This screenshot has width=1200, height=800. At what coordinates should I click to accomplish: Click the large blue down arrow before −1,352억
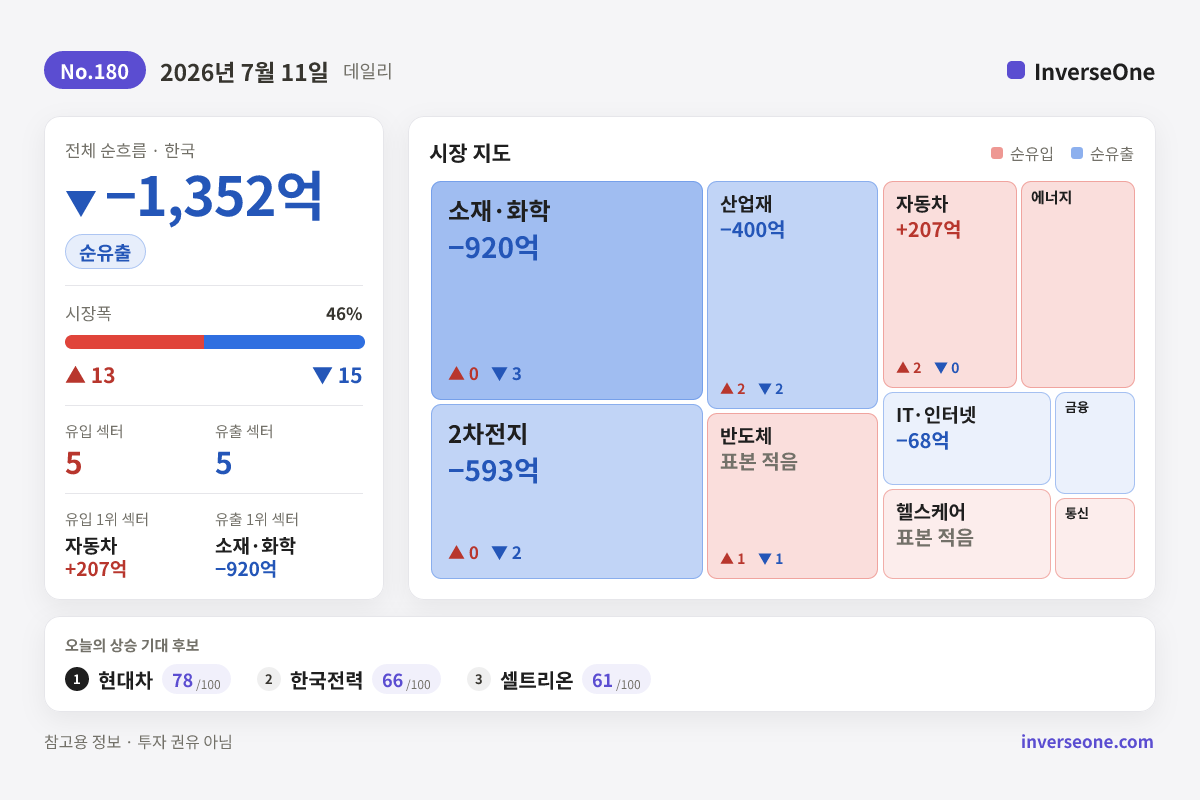[x=80, y=203]
